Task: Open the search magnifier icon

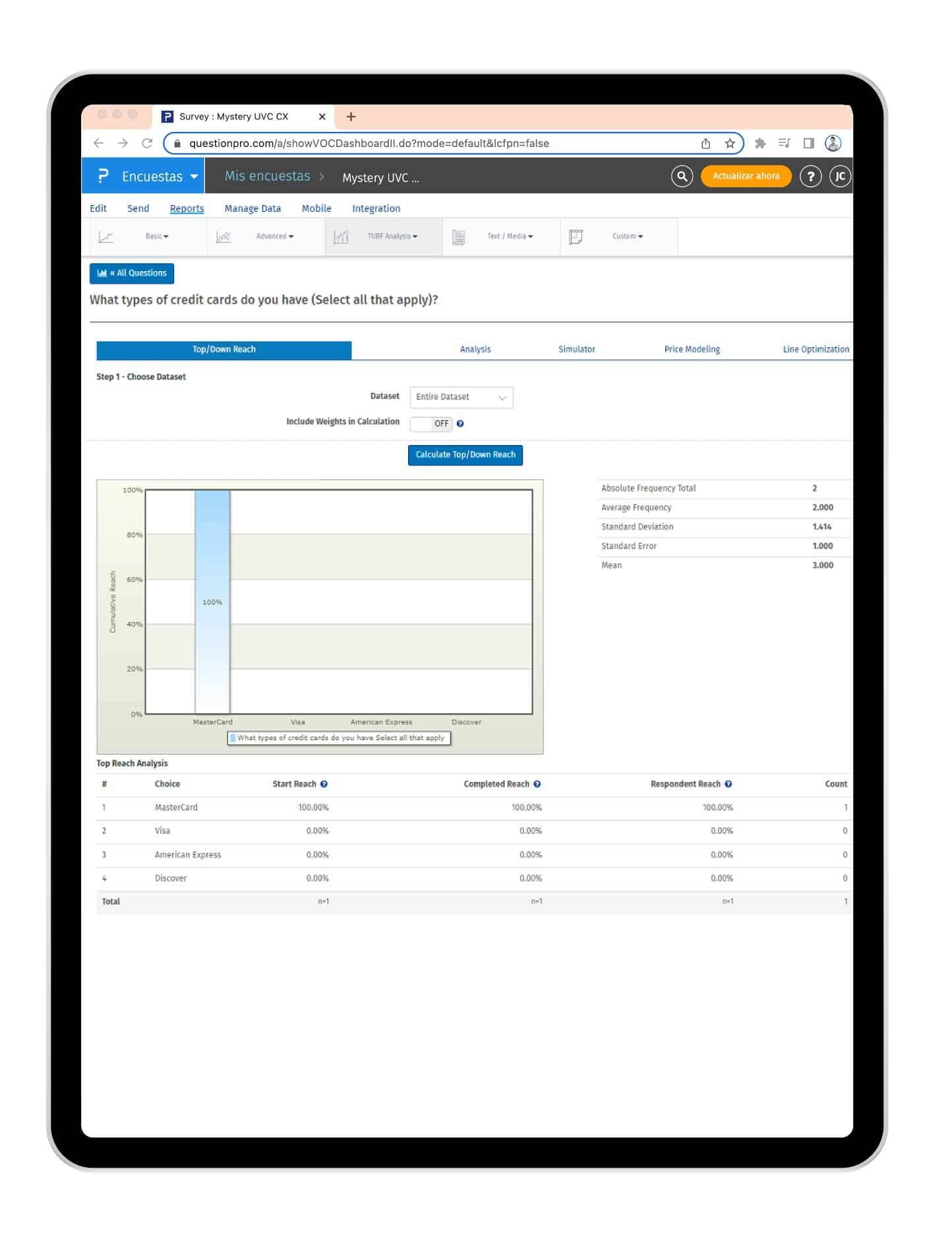Action: pos(682,176)
